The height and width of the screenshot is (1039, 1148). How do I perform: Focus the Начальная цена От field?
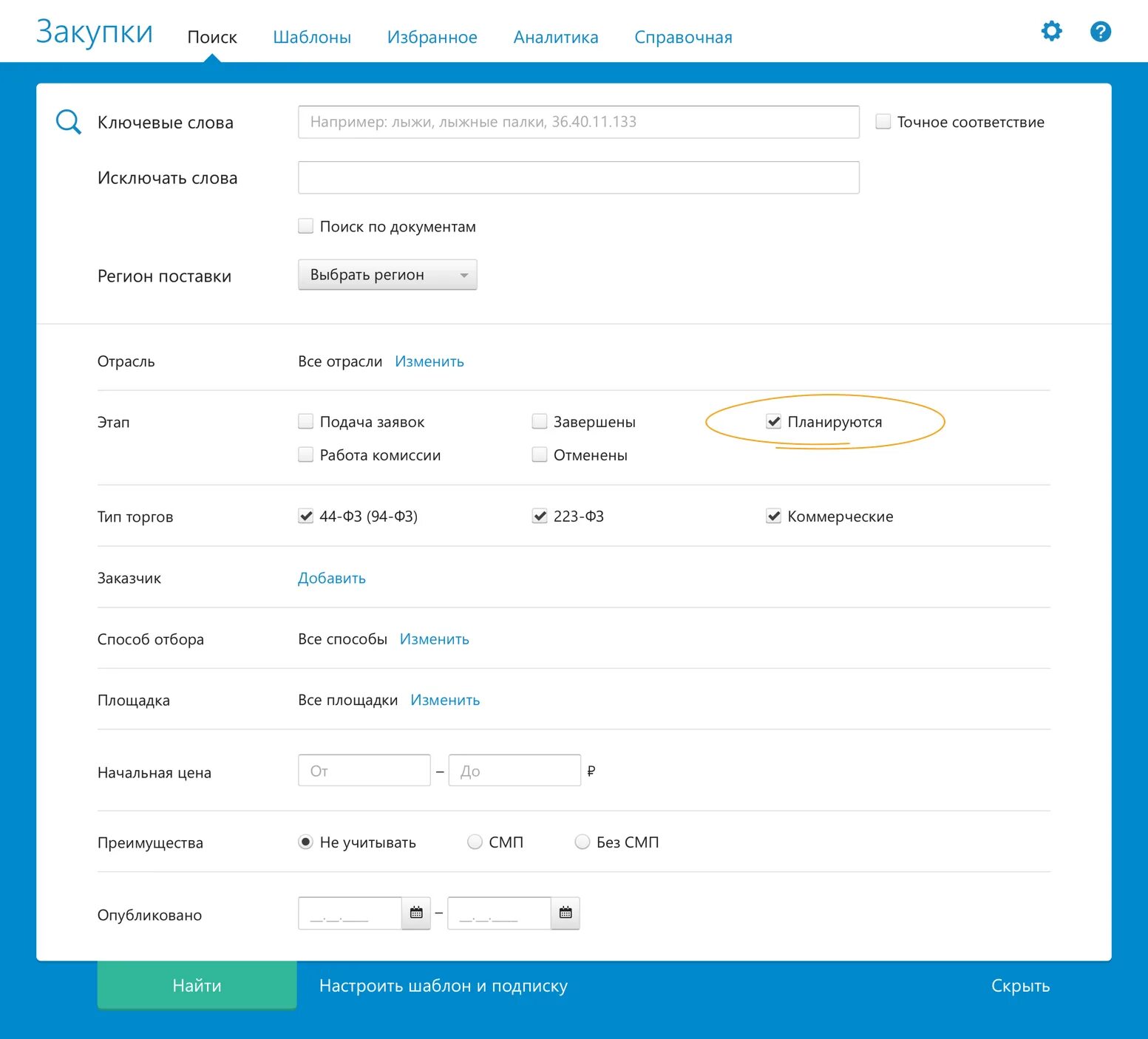364,771
